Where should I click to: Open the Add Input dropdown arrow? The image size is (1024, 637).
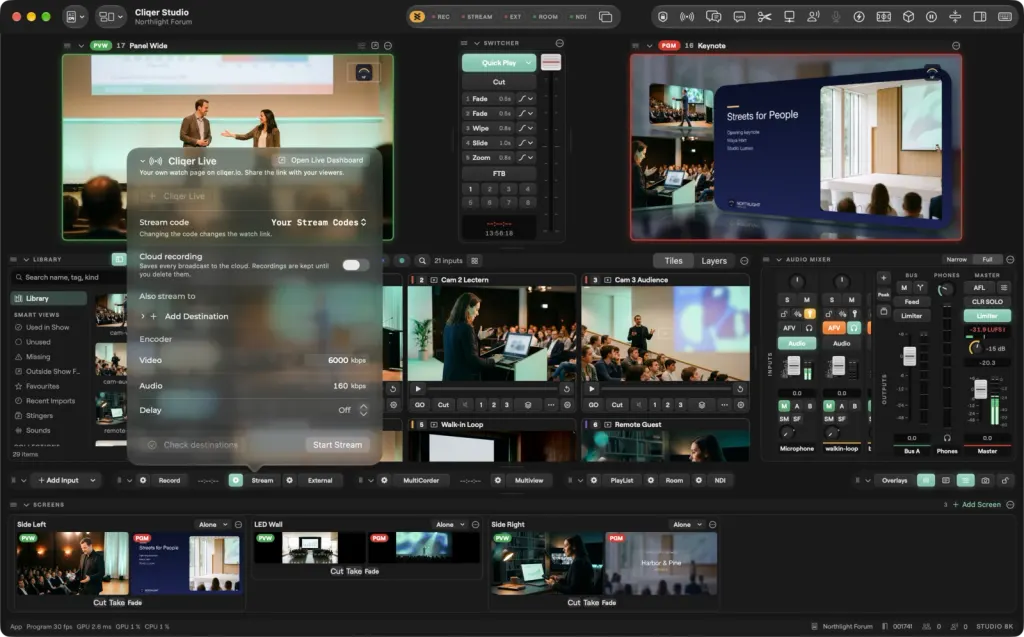(93, 480)
